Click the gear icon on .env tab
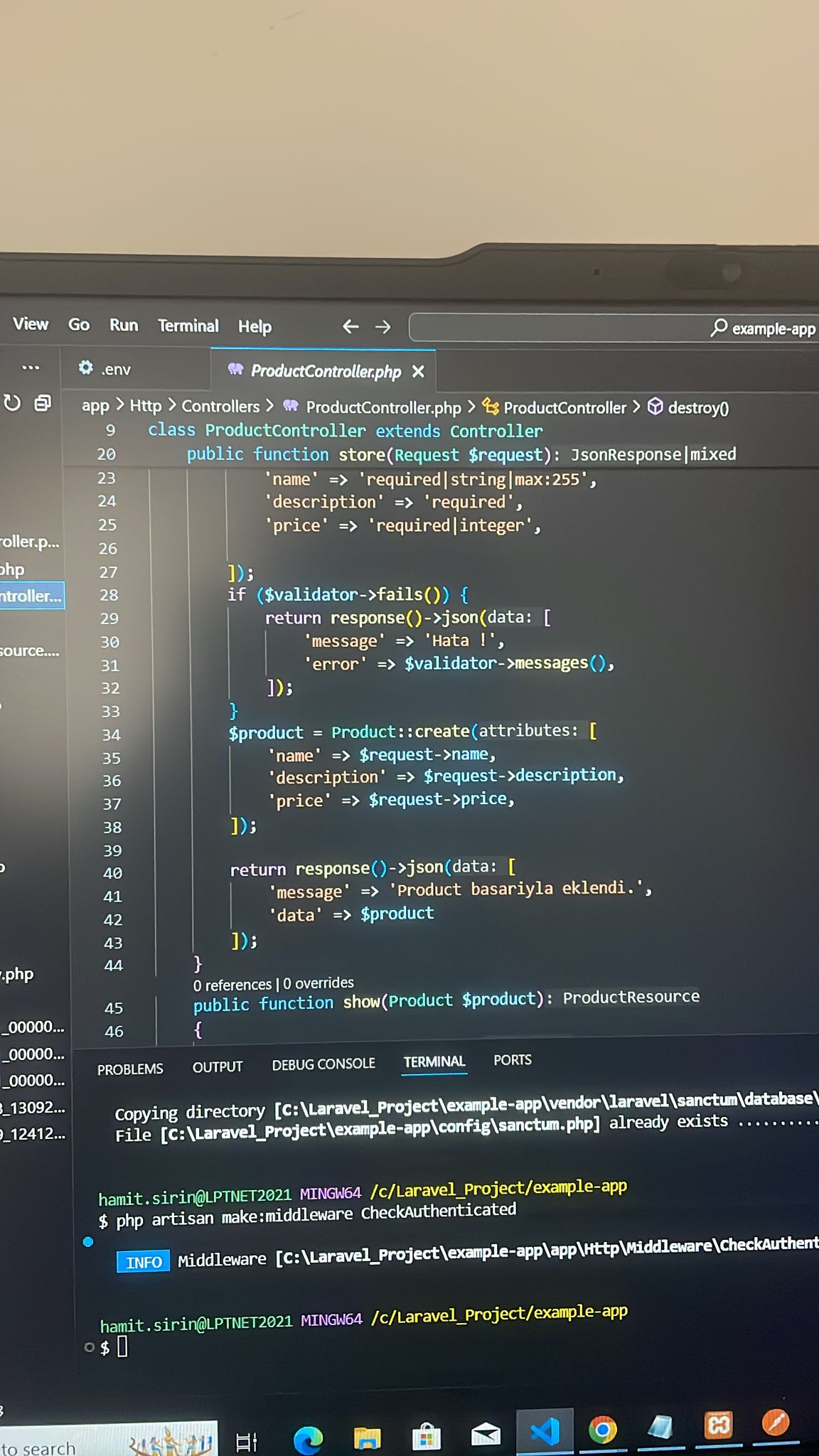819x1456 pixels. pos(86,368)
